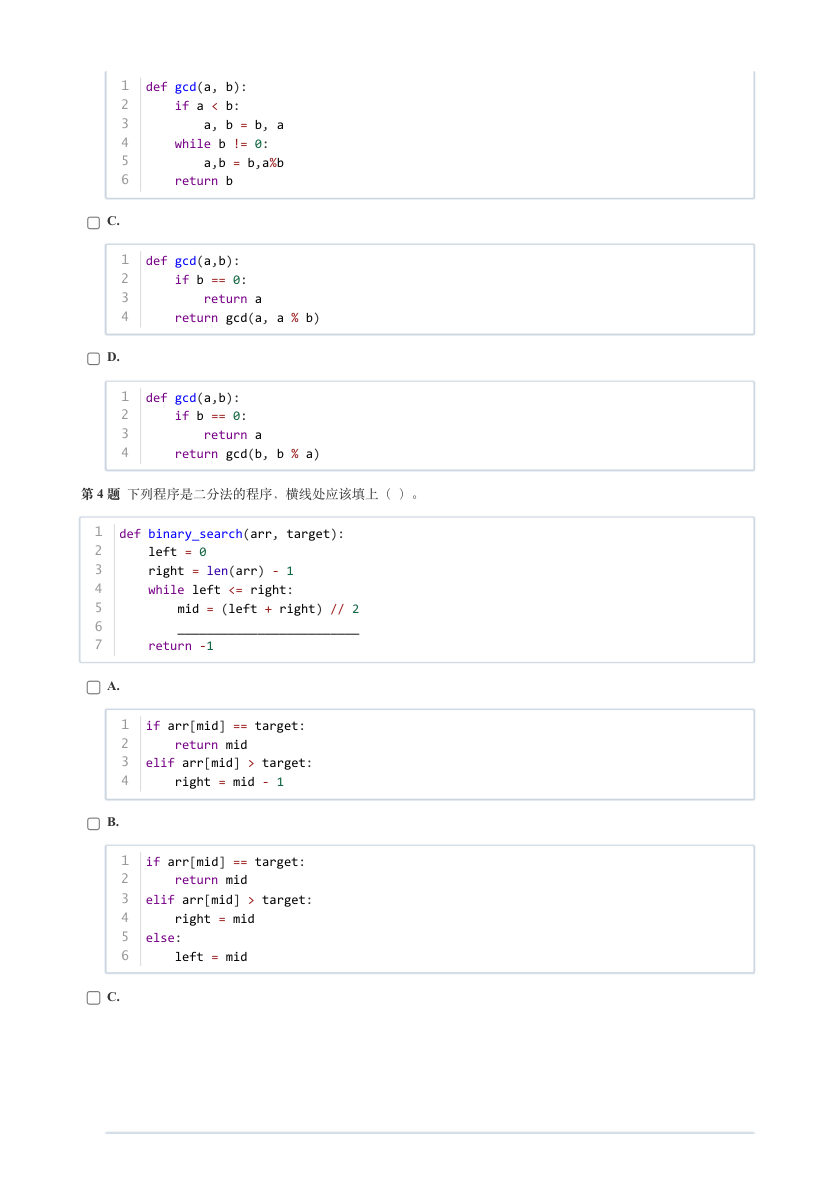Tick checkbox D for the gcd question
835x1181 pixels.
click(x=93, y=359)
